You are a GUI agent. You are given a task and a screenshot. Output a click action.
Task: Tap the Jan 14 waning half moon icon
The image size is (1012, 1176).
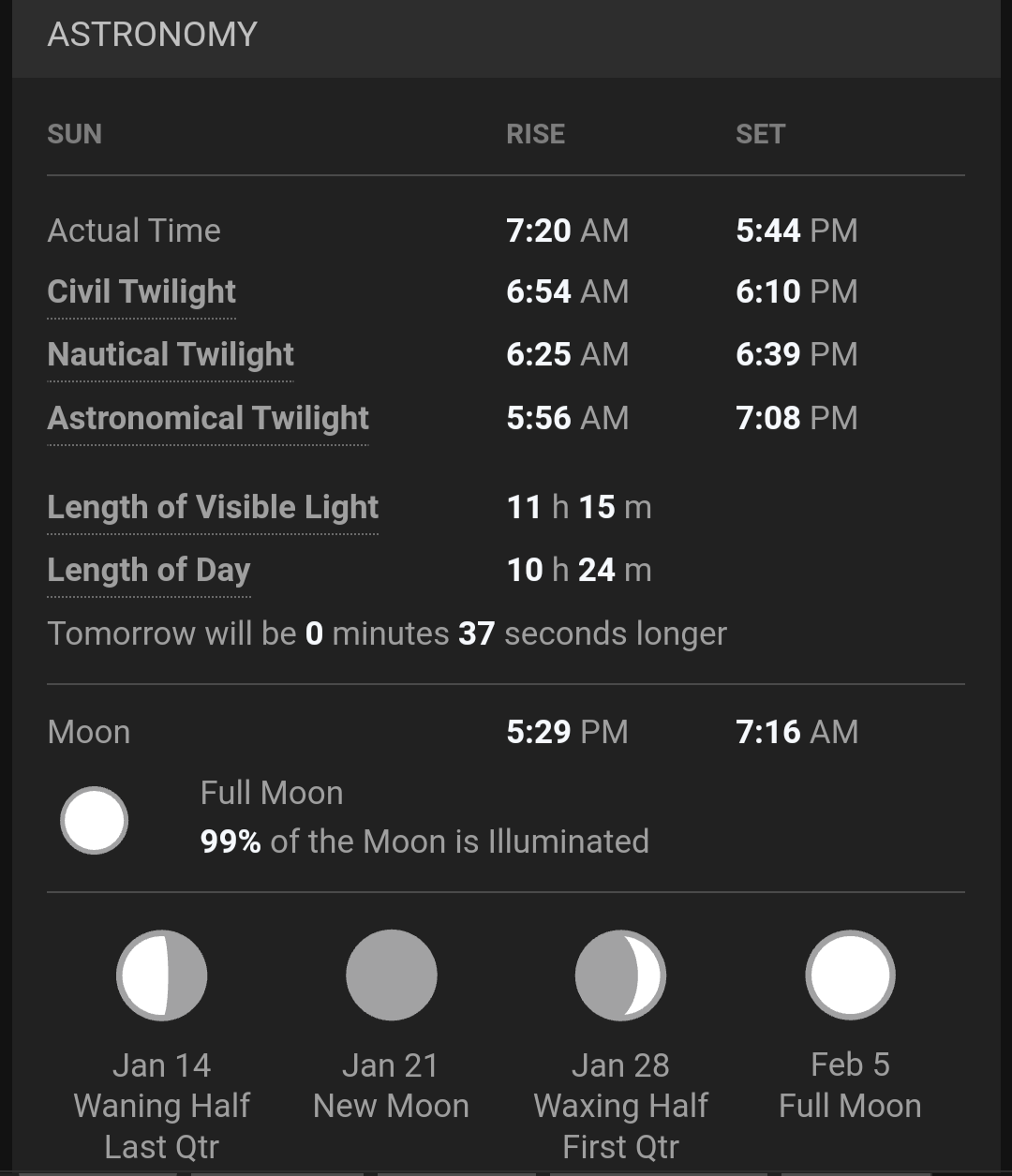(161, 975)
